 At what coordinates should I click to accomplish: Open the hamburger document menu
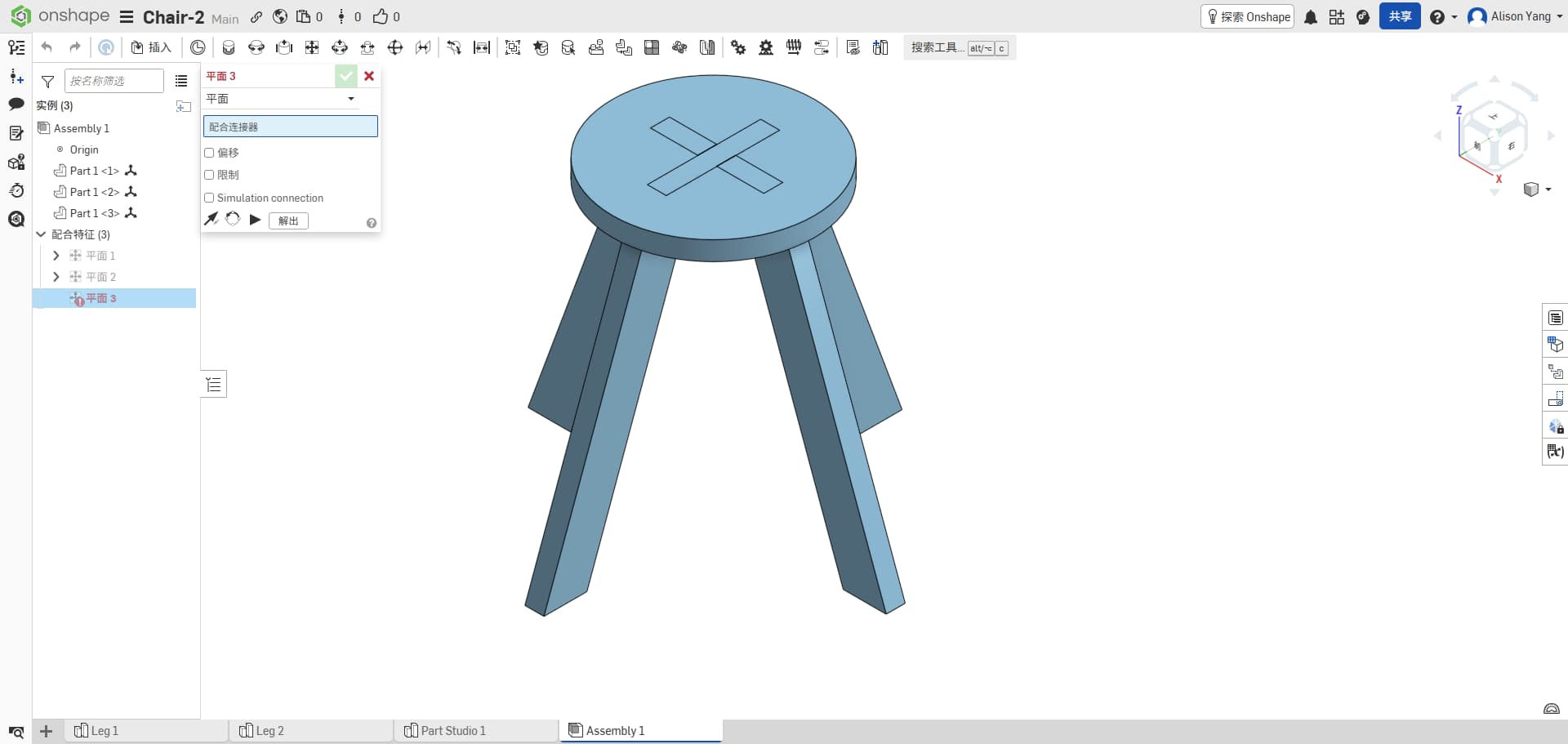point(127,17)
